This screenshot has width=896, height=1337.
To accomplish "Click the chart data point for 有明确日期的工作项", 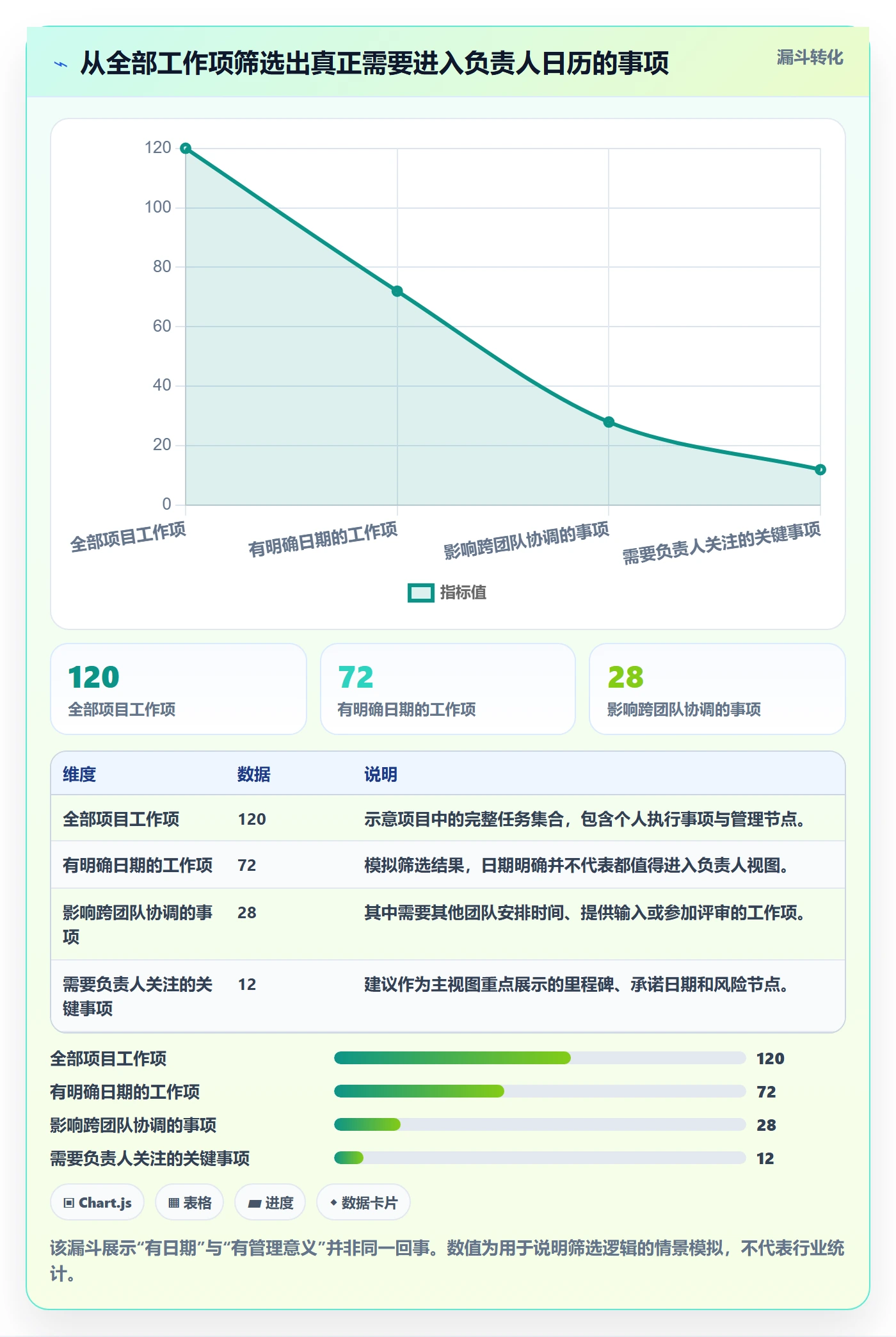I will click(x=397, y=291).
